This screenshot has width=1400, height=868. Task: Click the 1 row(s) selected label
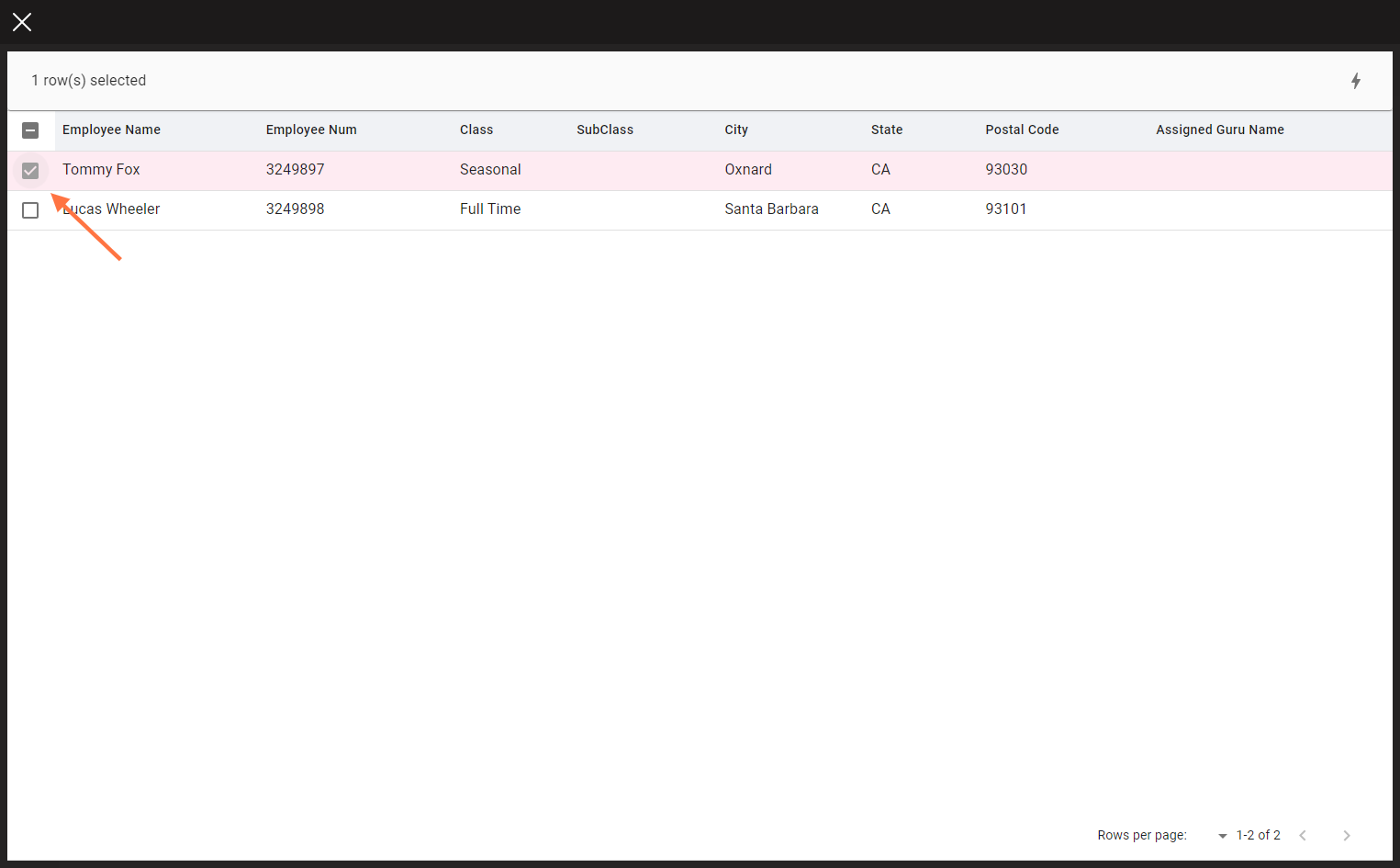click(89, 80)
